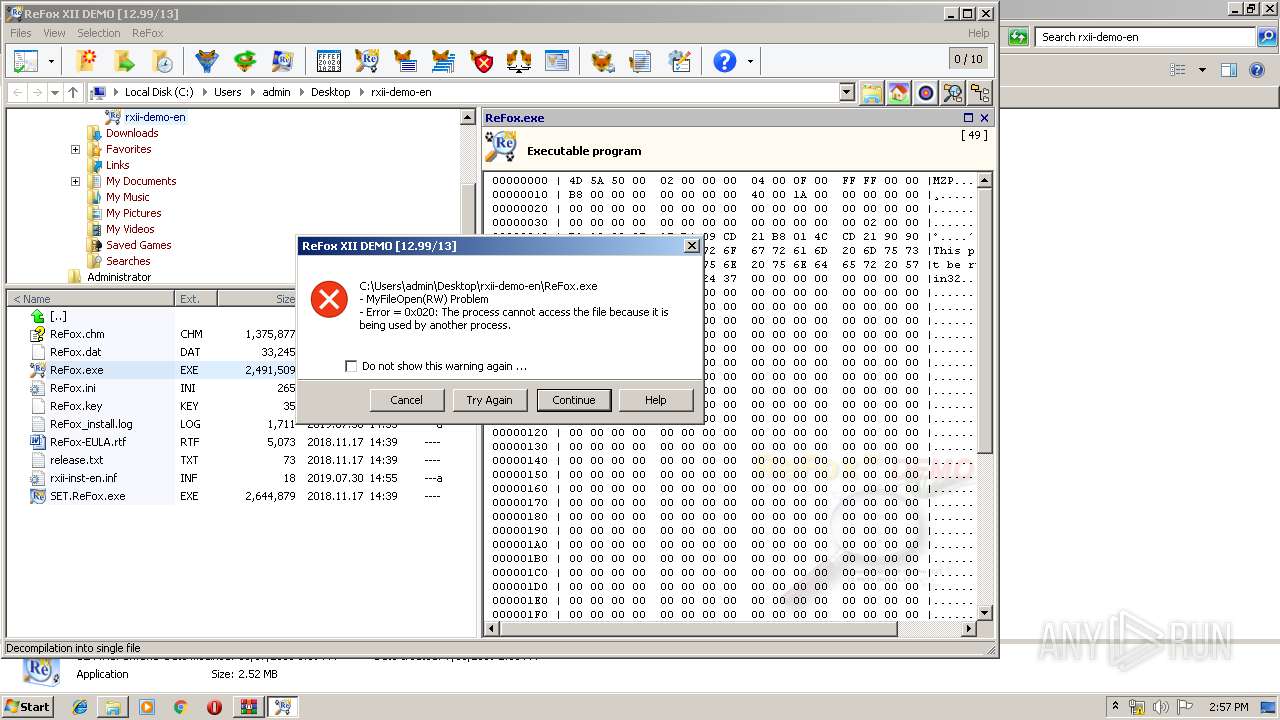Open the Selection menu
Viewport: 1280px width, 720px height.
pyautogui.click(x=99, y=33)
